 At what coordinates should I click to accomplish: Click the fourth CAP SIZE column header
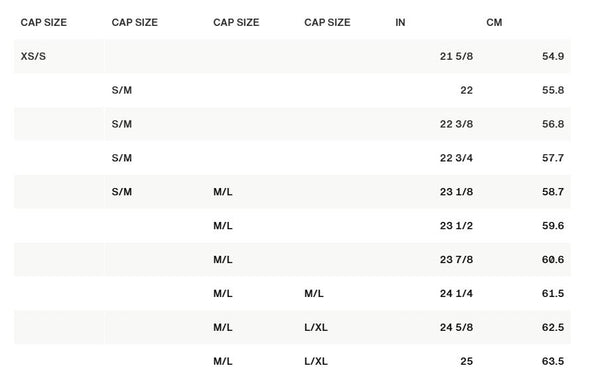pos(327,23)
